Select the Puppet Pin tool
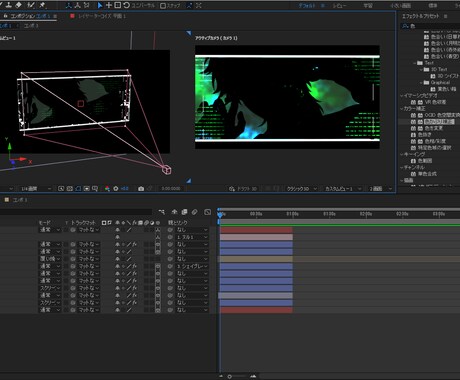 click(42, 5)
